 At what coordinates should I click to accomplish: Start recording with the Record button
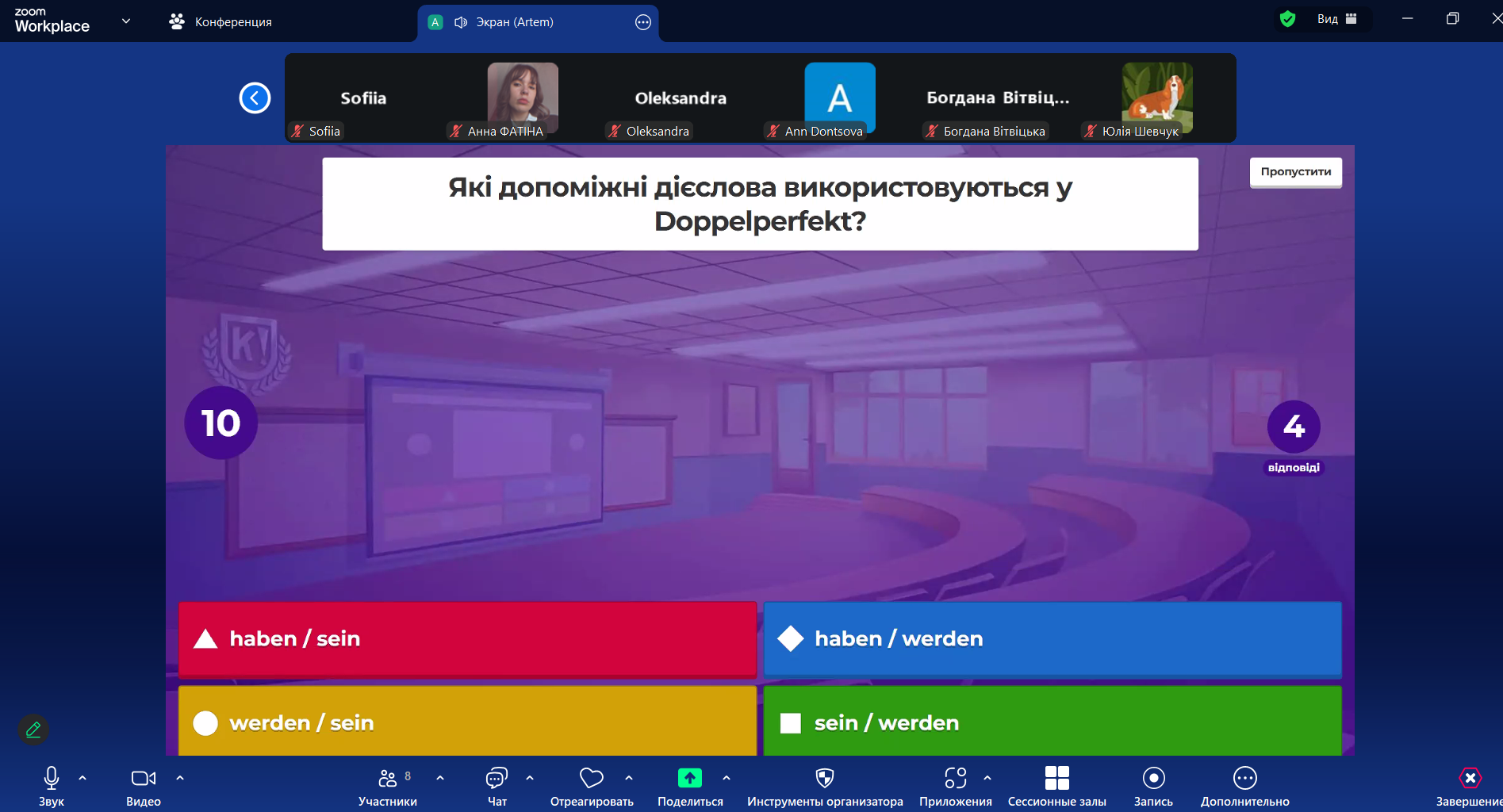(1153, 779)
